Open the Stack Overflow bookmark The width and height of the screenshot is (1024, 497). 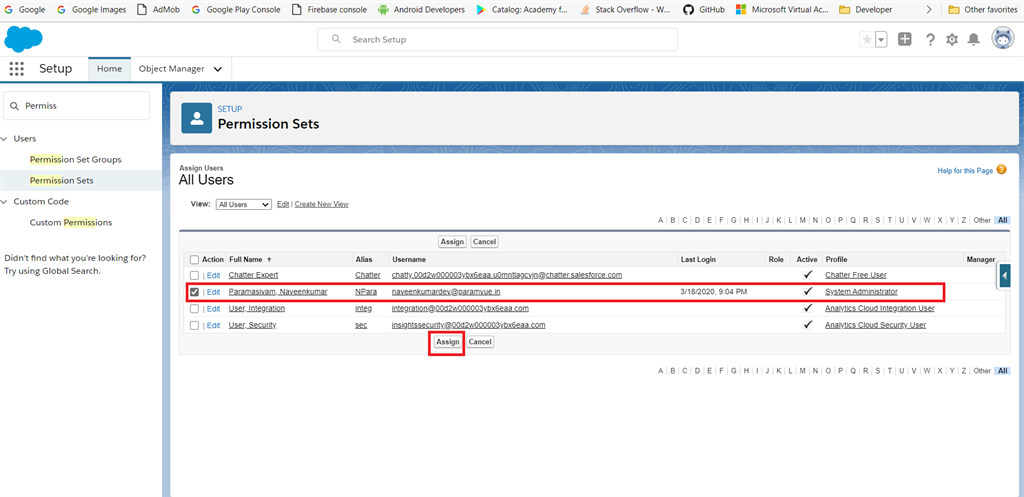click(625, 10)
